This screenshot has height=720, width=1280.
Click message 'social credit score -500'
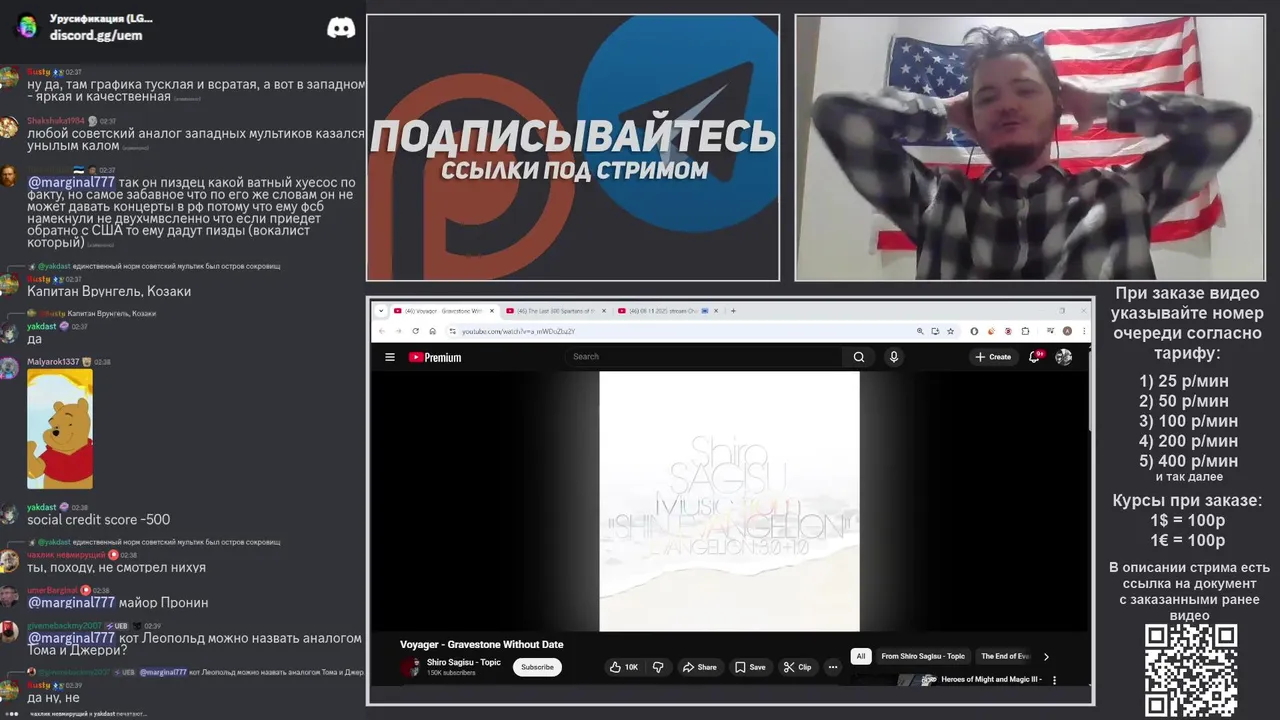click(99, 519)
